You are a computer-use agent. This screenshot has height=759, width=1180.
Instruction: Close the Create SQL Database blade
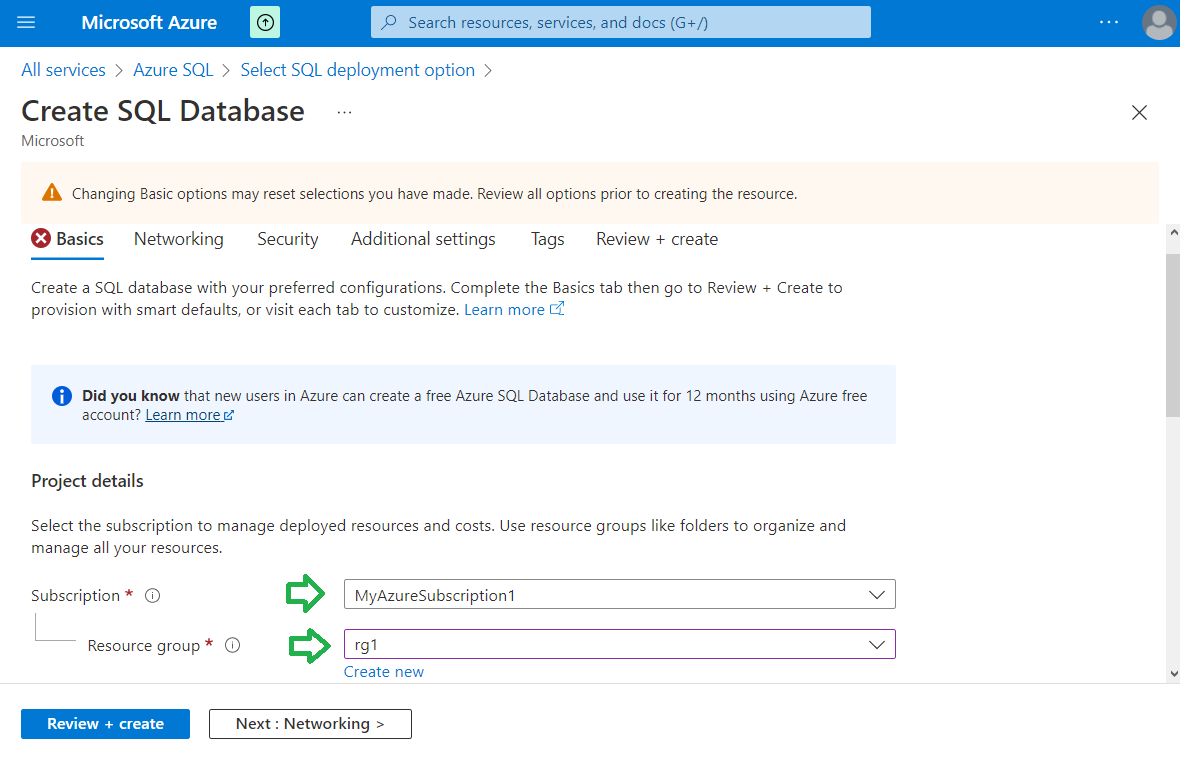tap(1139, 113)
